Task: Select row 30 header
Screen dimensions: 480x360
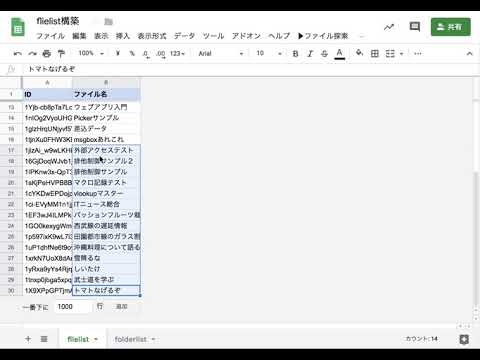Action: pyautogui.click(x=11, y=290)
